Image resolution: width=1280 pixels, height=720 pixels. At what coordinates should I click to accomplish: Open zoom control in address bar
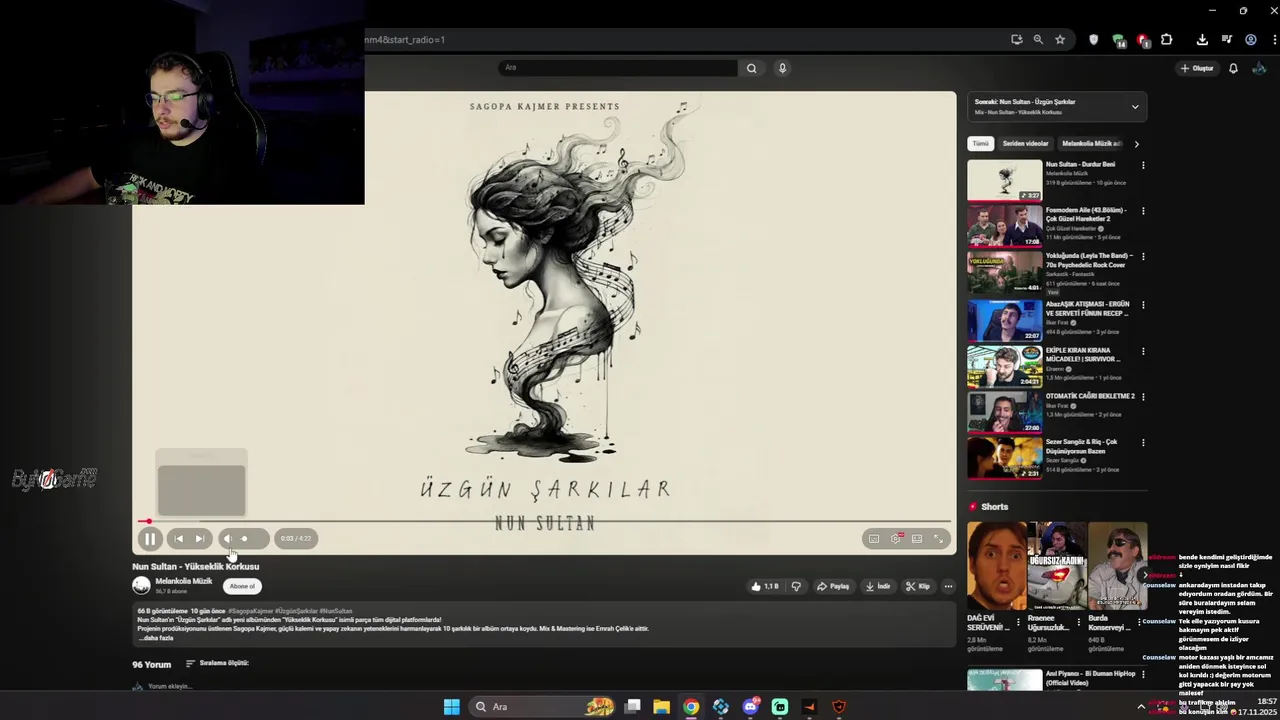pyautogui.click(x=1038, y=40)
